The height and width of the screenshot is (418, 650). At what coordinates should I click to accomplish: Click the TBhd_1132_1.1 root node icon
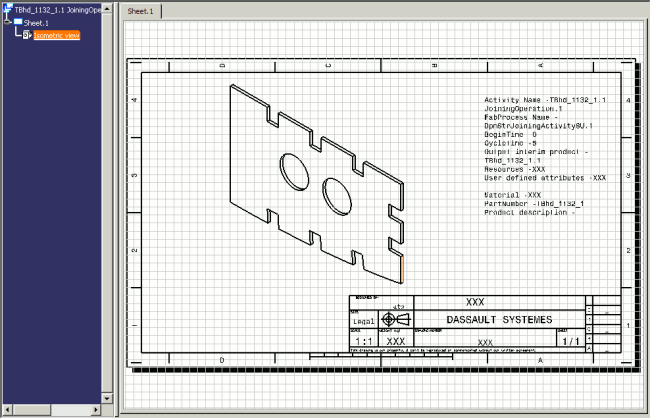[x=7, y=8]
